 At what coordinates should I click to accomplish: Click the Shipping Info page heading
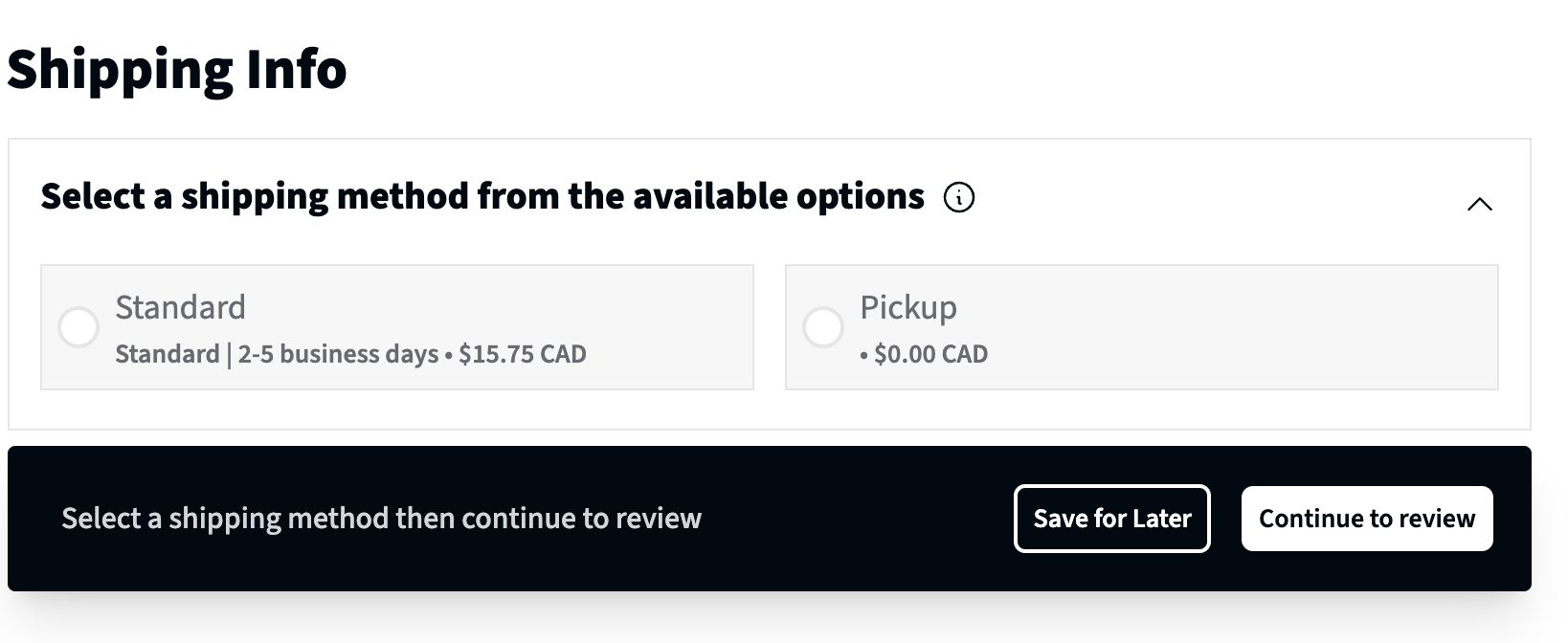(178, 67)
